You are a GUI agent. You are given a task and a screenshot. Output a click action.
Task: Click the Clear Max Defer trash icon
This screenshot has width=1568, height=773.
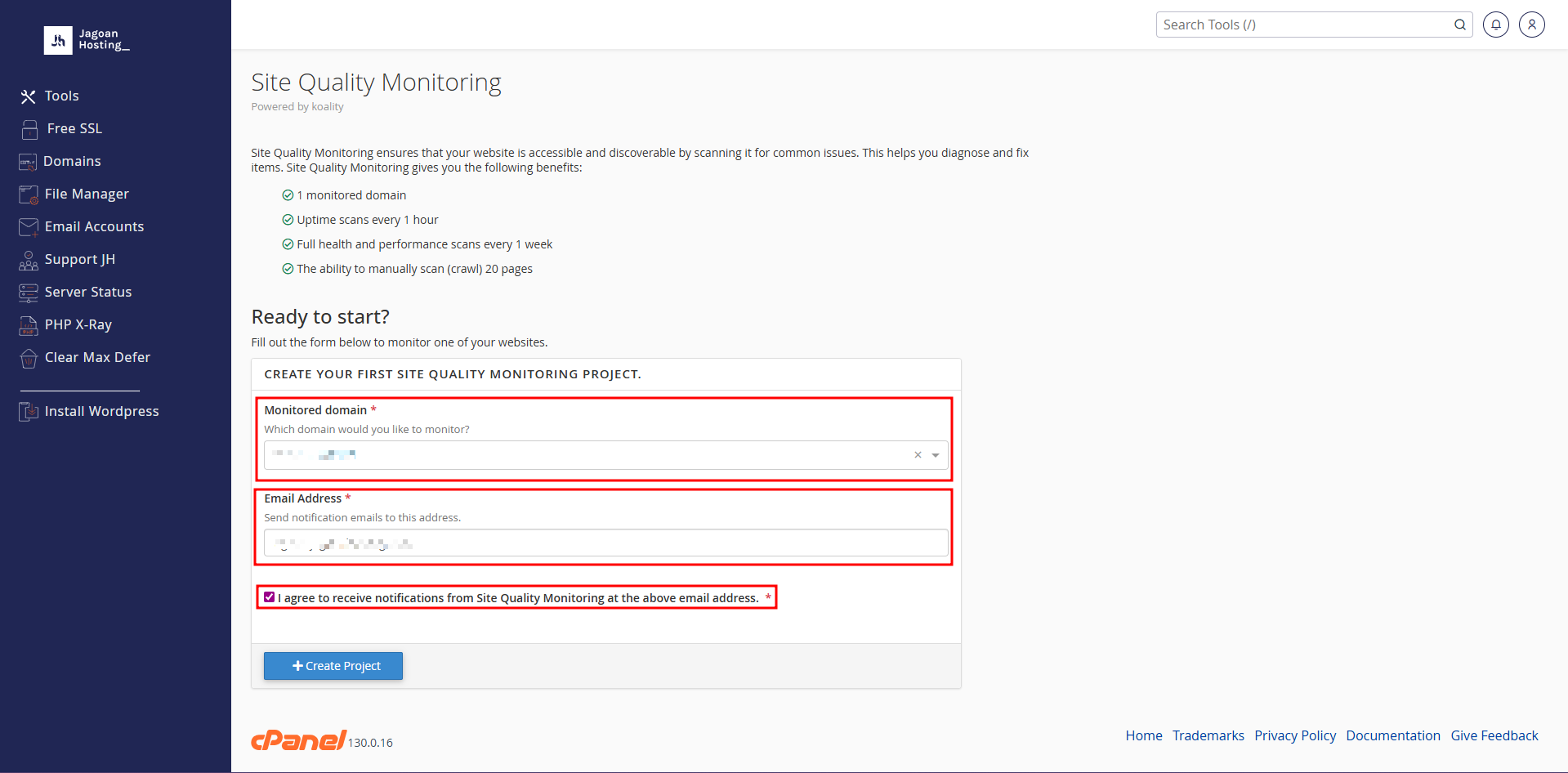coord(29,357)
